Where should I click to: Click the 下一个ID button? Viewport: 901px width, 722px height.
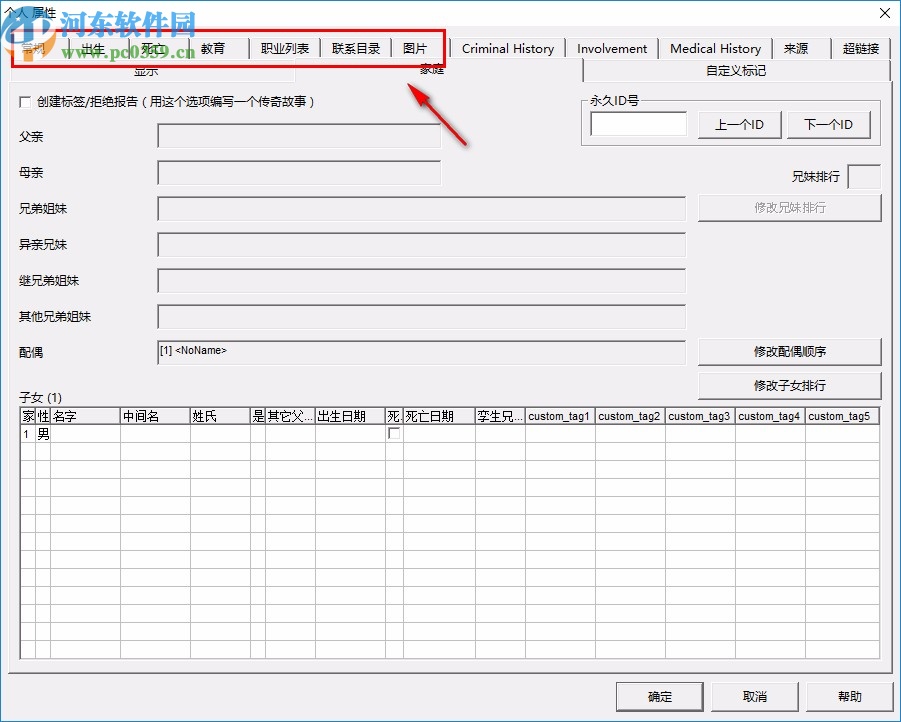(829, 124)
